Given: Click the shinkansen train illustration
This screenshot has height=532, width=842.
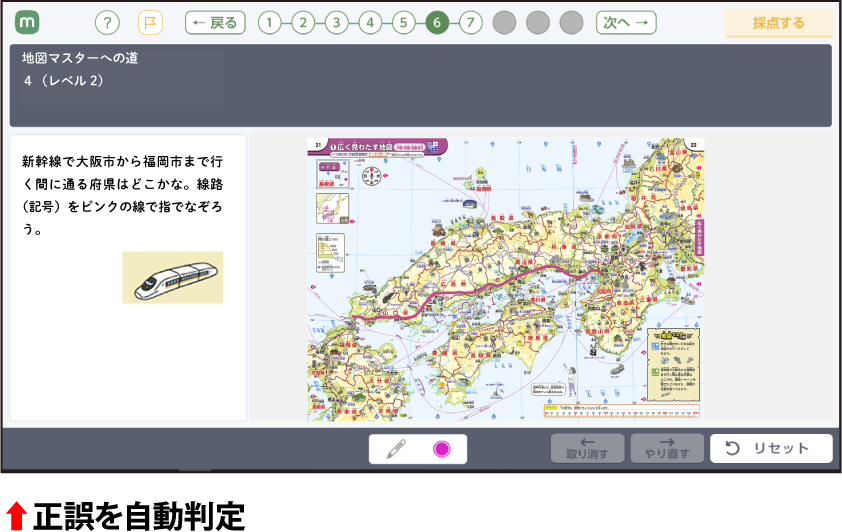Looking at the screenshot, I should pos(173,277).
